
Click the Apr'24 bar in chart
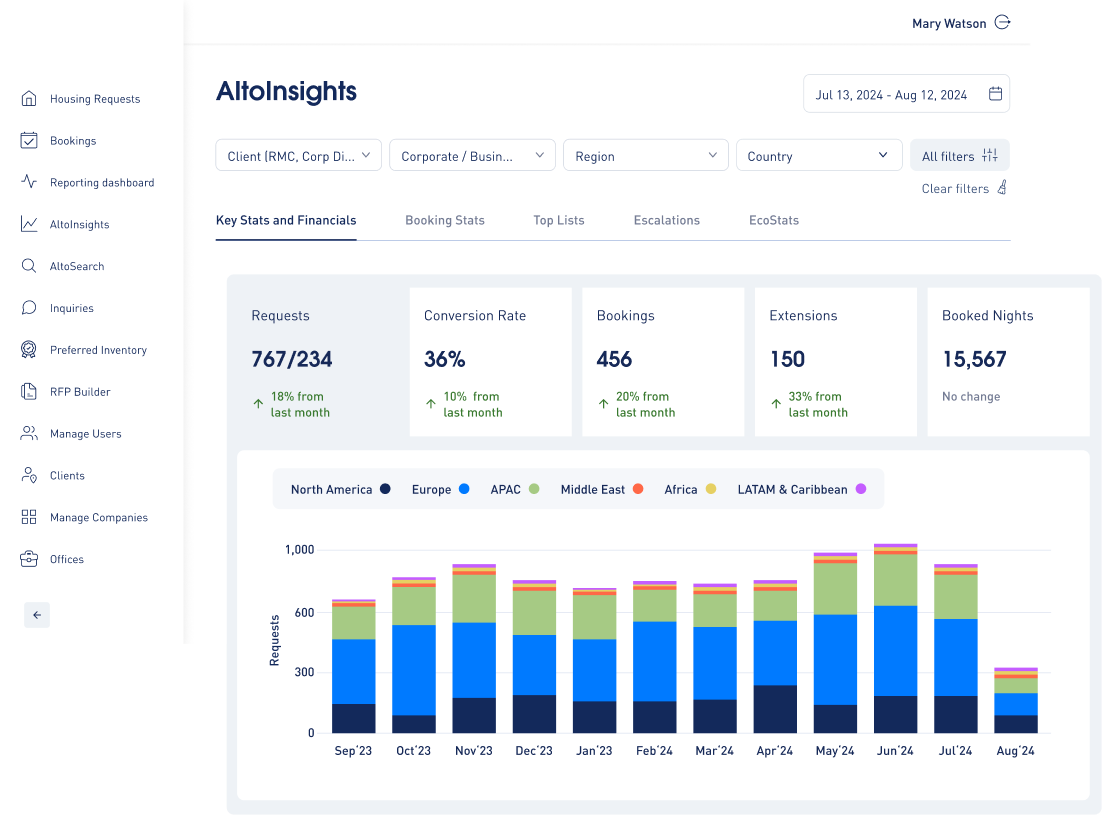775,656
